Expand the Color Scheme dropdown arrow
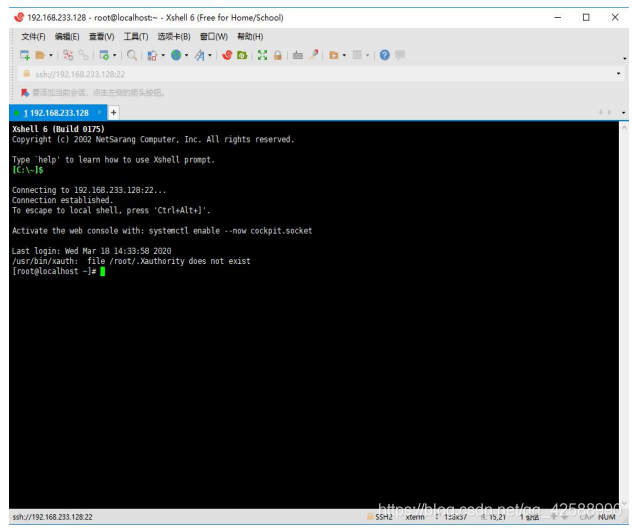The image size is (632, 529). click(x=163, y=55)
